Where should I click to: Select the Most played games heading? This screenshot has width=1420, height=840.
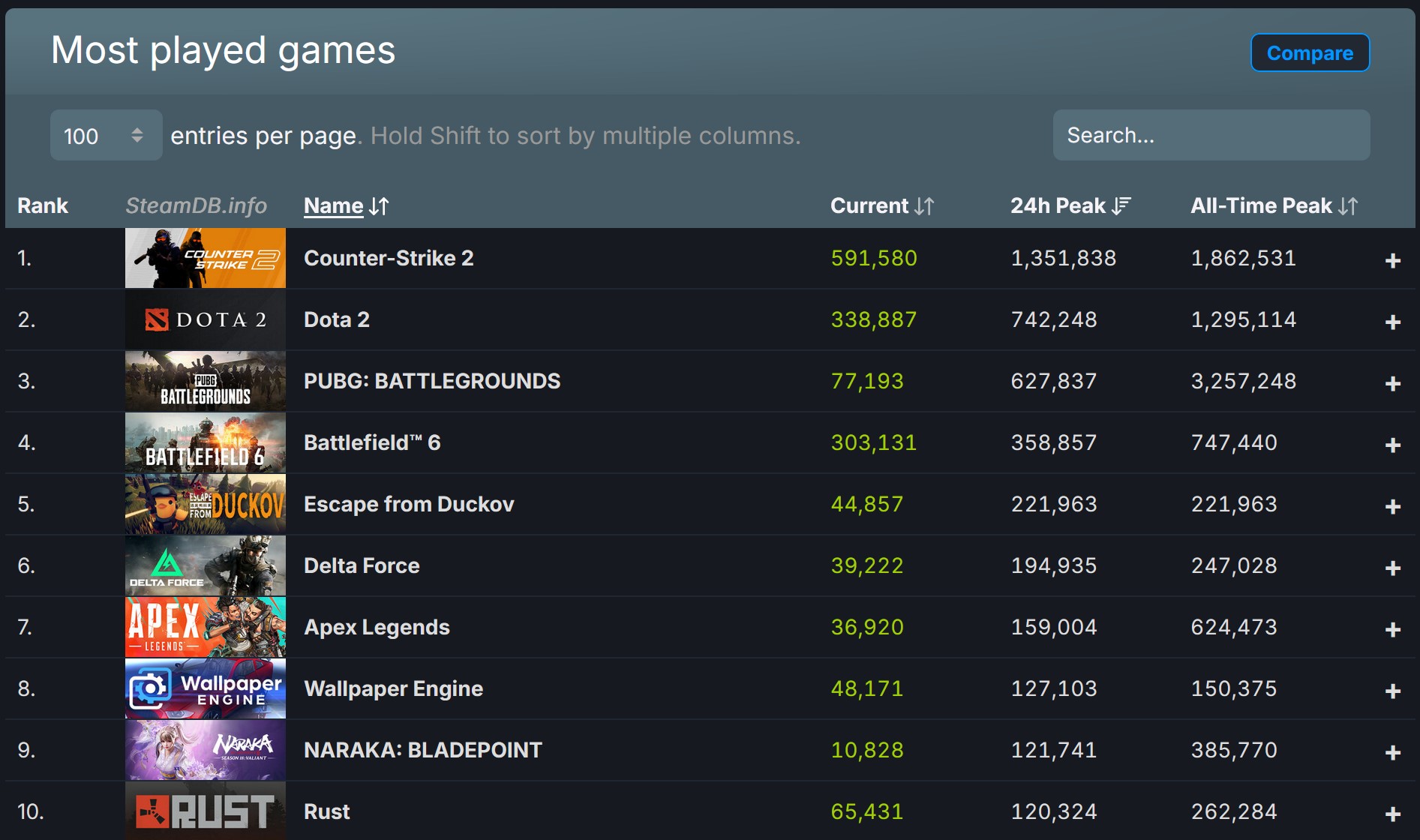[224, 51]
